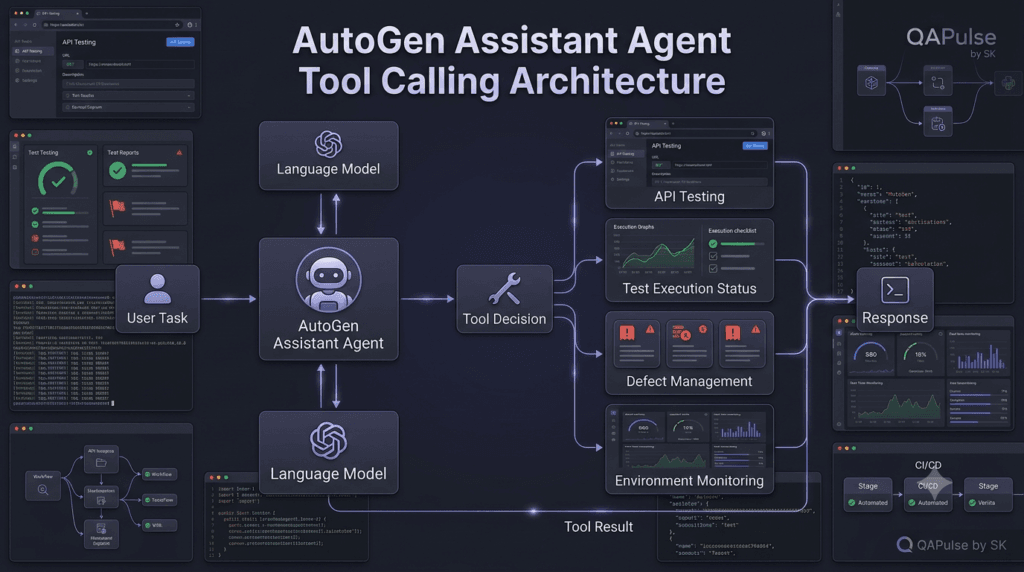Click the back arrow in top-left browser window

point(16,25)
